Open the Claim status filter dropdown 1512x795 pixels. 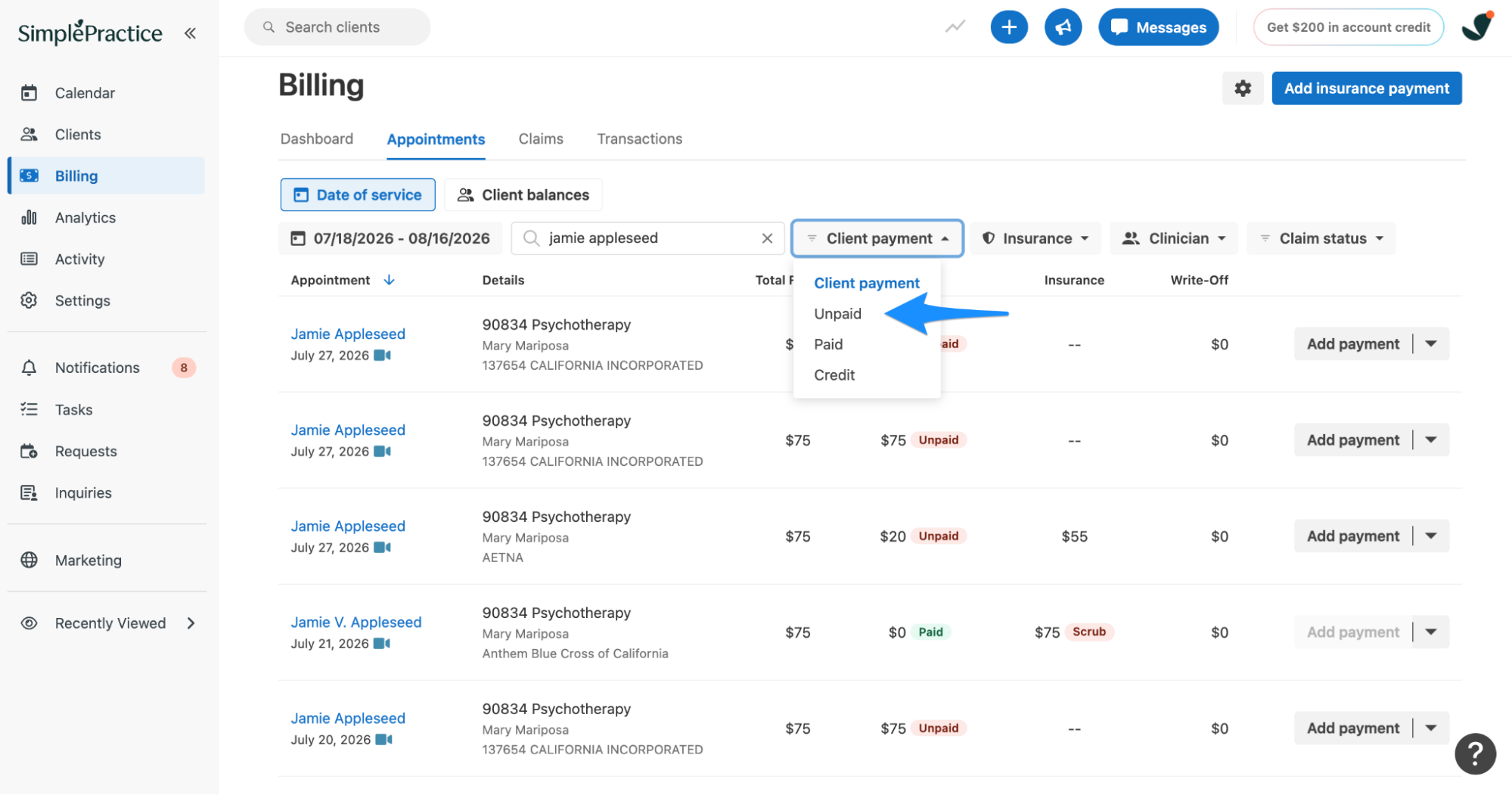pyautogui.click(x=1321, y=238)
